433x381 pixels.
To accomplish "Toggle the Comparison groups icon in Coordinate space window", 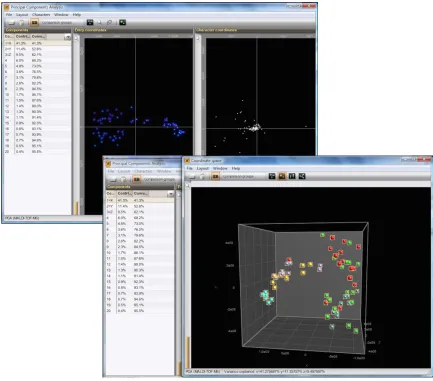I will 215,176.
